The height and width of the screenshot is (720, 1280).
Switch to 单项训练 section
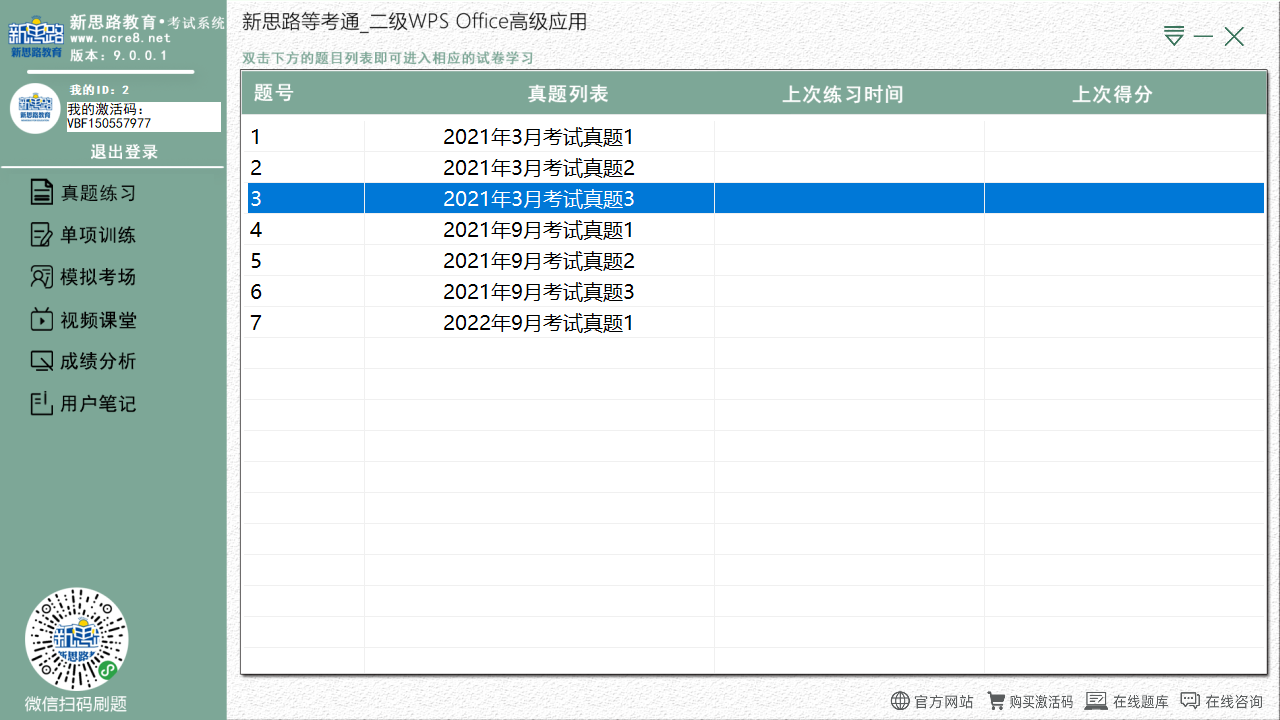(x=98, y=235)
